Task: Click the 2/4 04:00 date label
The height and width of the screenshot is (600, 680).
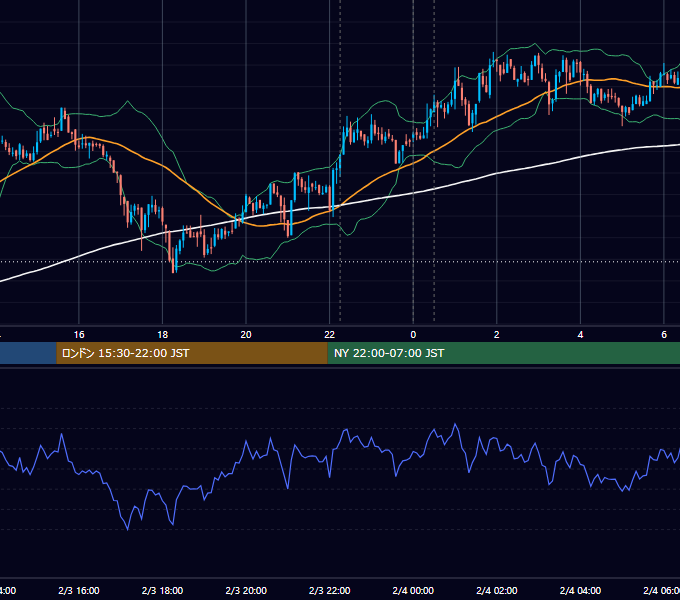Action: [x=580, y=590]
